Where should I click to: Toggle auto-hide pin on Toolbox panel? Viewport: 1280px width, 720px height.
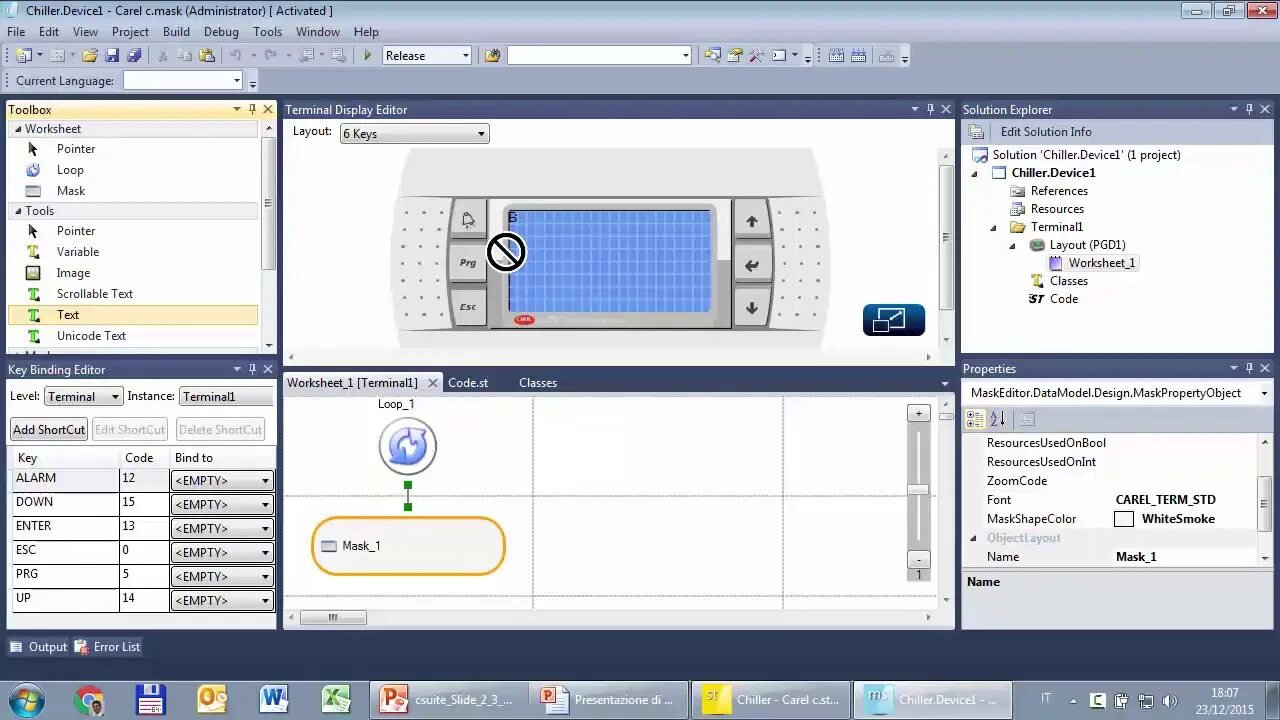(252, 109)
